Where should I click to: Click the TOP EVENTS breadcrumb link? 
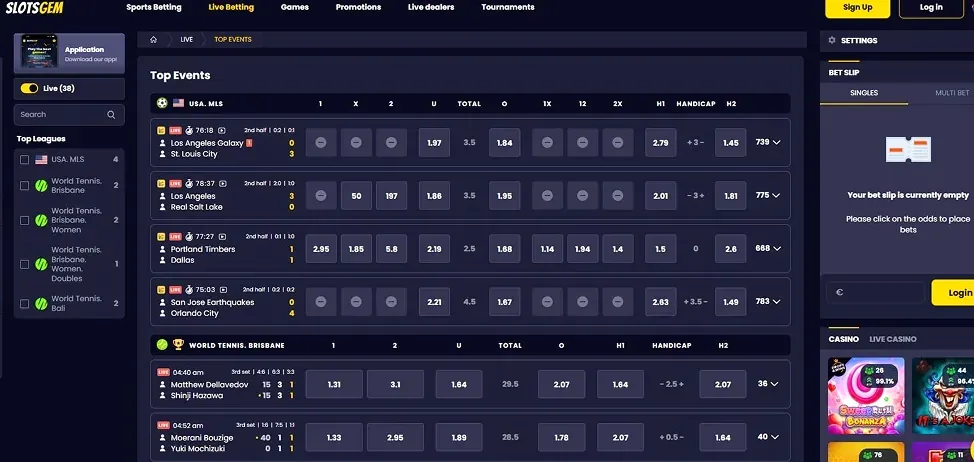coord(233,40)
